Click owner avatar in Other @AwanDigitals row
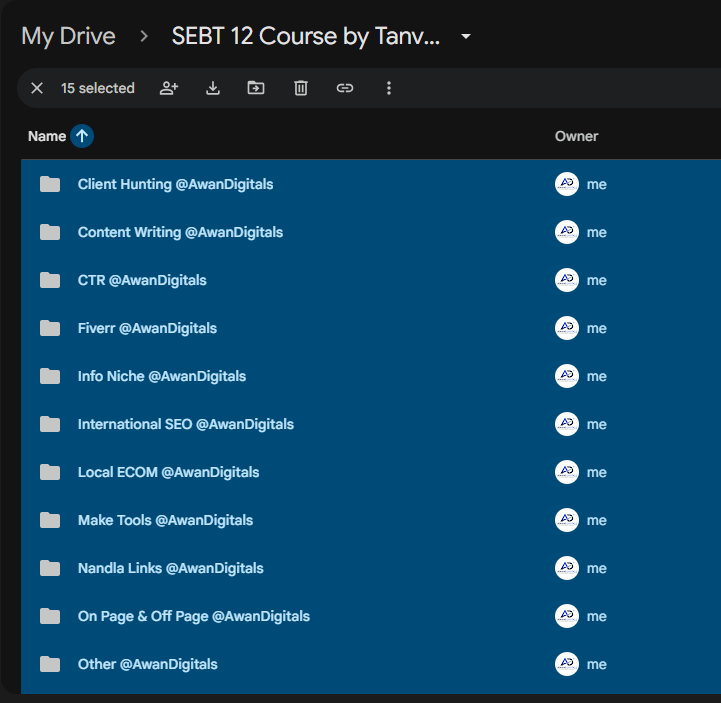This screenshot has width=721, height=703. [566, 664]
